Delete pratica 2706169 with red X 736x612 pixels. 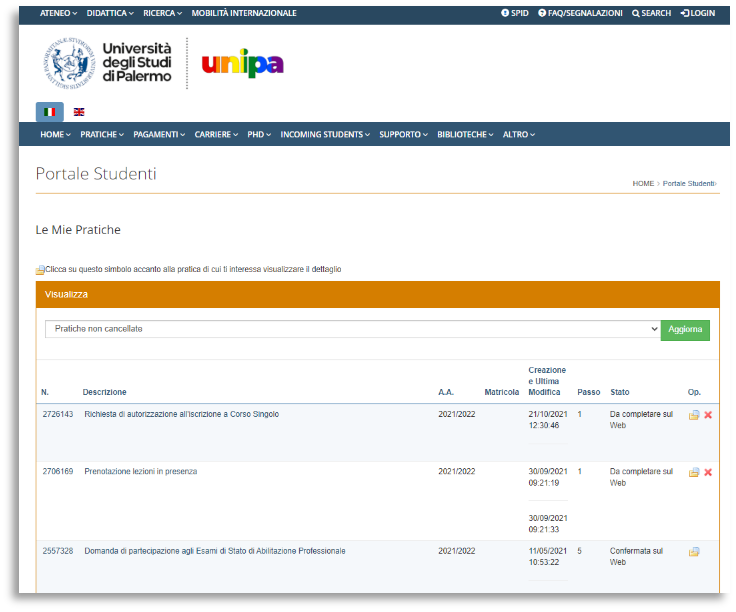point(708,472)
